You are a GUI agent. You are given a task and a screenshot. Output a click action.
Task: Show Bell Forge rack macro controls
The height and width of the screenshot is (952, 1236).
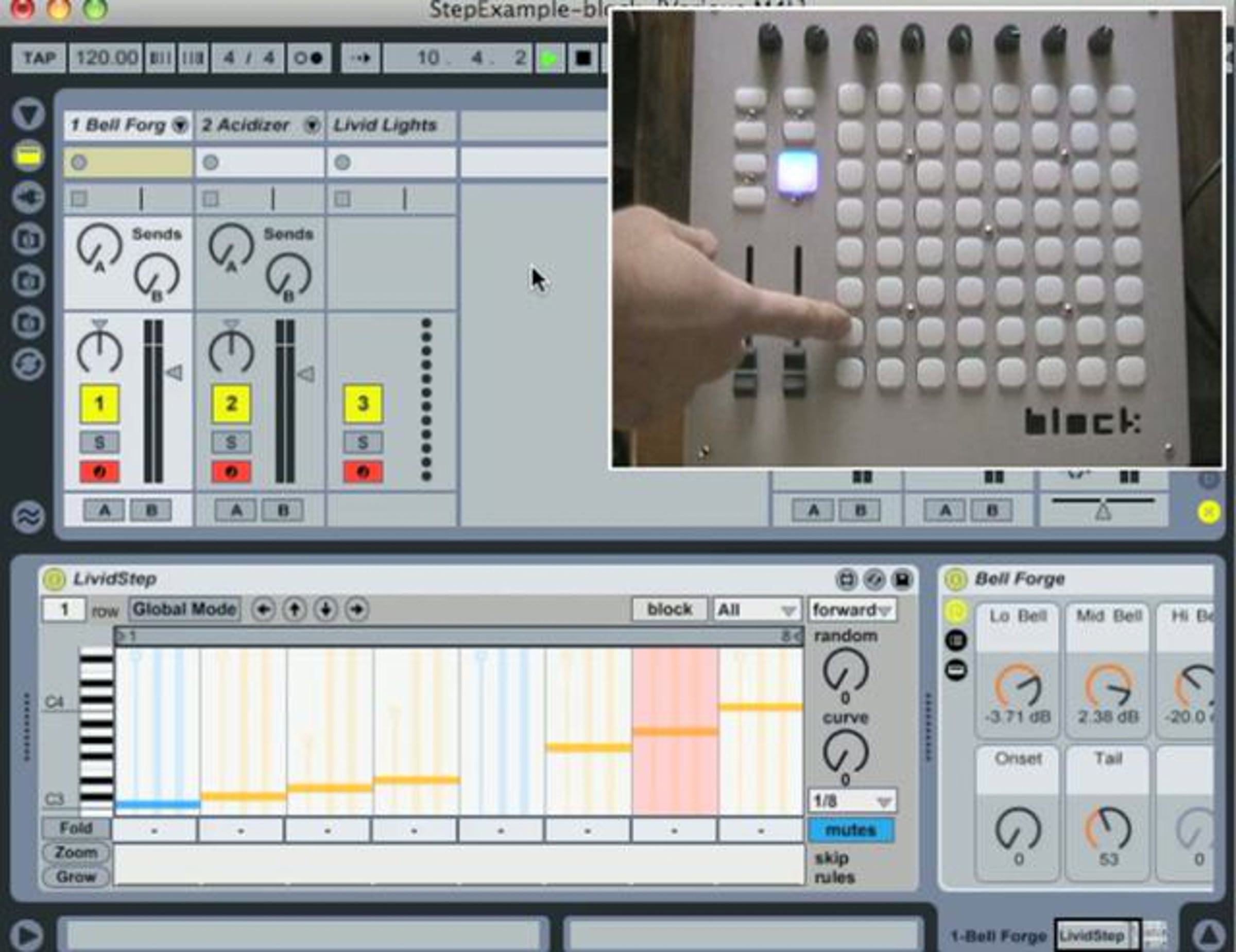tap(956, 612)
